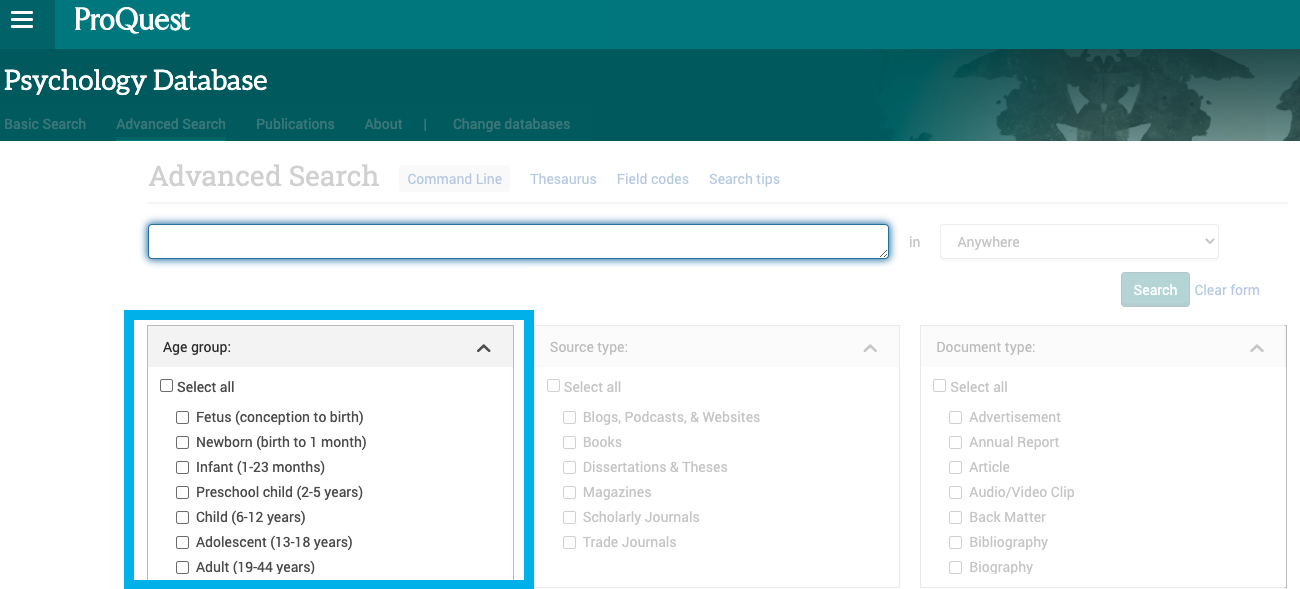This screenshot has height=589, width=1300.
Task: Select Preschool child (2-5 years)
Action: coord(182,492)
